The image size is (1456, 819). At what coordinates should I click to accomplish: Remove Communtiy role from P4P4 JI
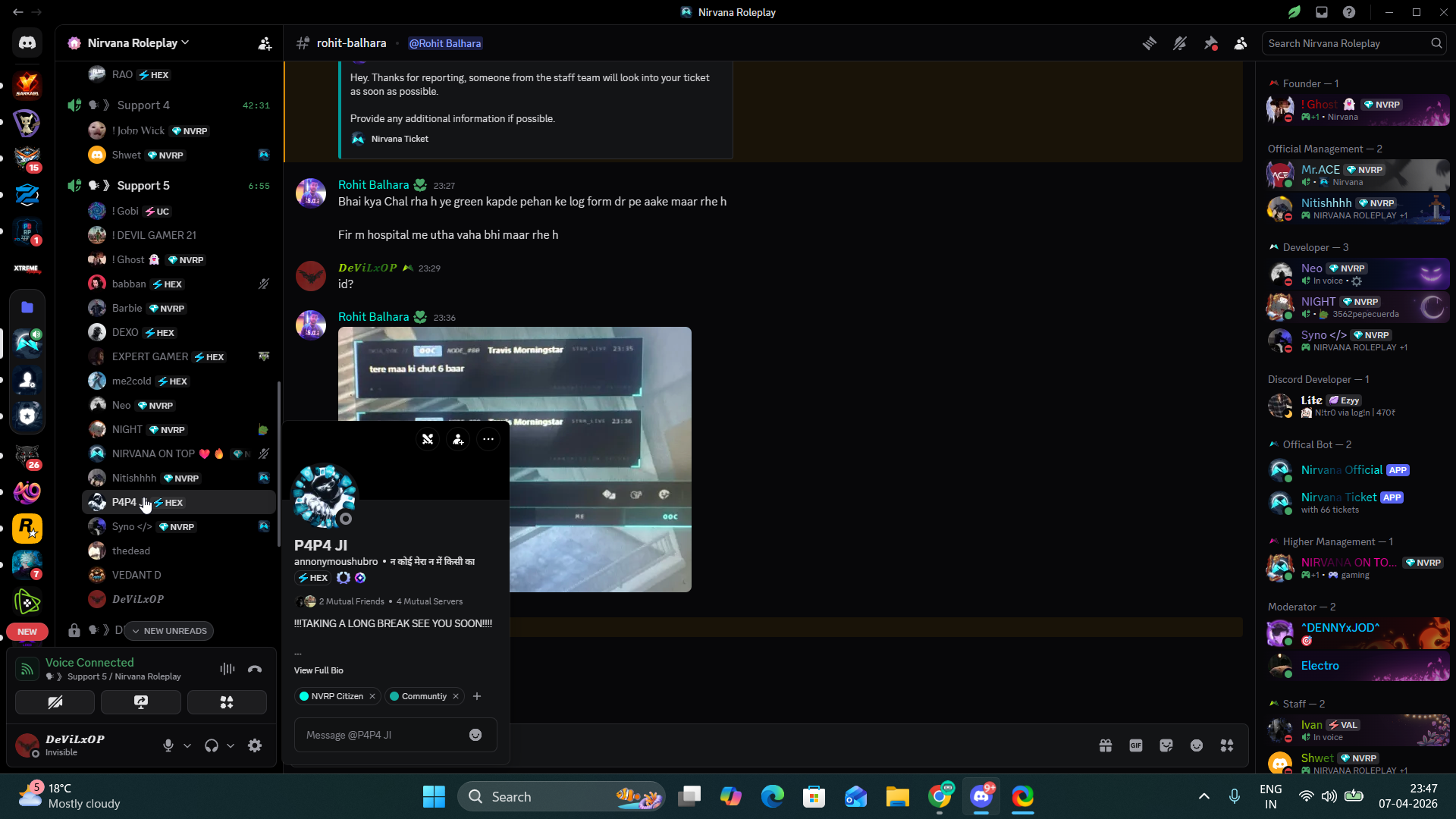pyautogui.click(x=456, y=696)
